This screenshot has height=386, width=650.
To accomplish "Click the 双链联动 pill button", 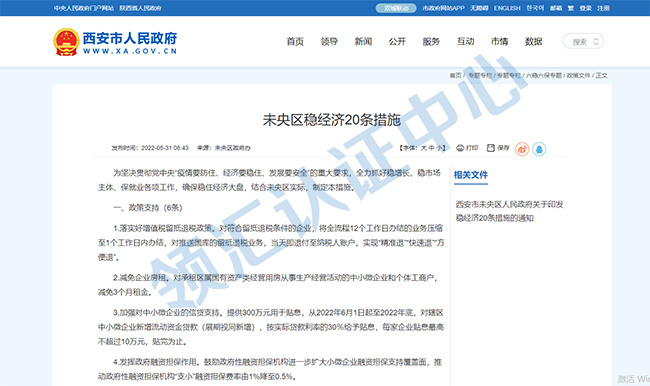I will [396, 8].
